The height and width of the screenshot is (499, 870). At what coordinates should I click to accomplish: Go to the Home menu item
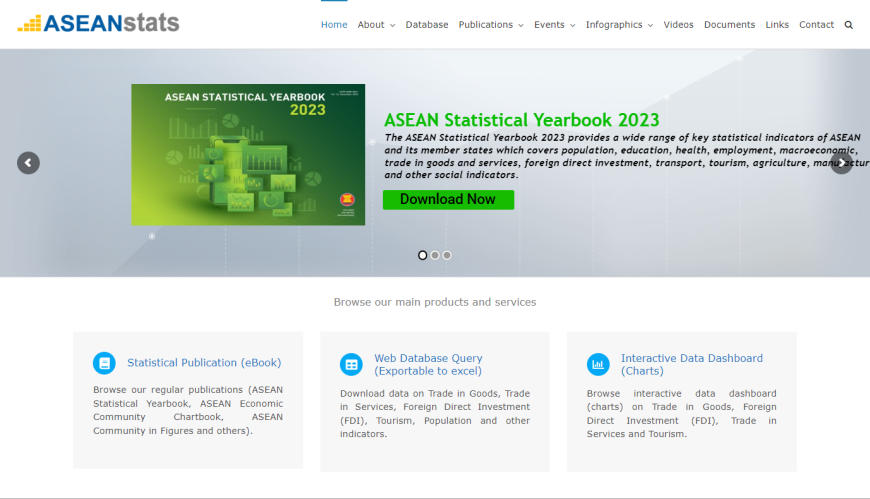click(334, 25)
